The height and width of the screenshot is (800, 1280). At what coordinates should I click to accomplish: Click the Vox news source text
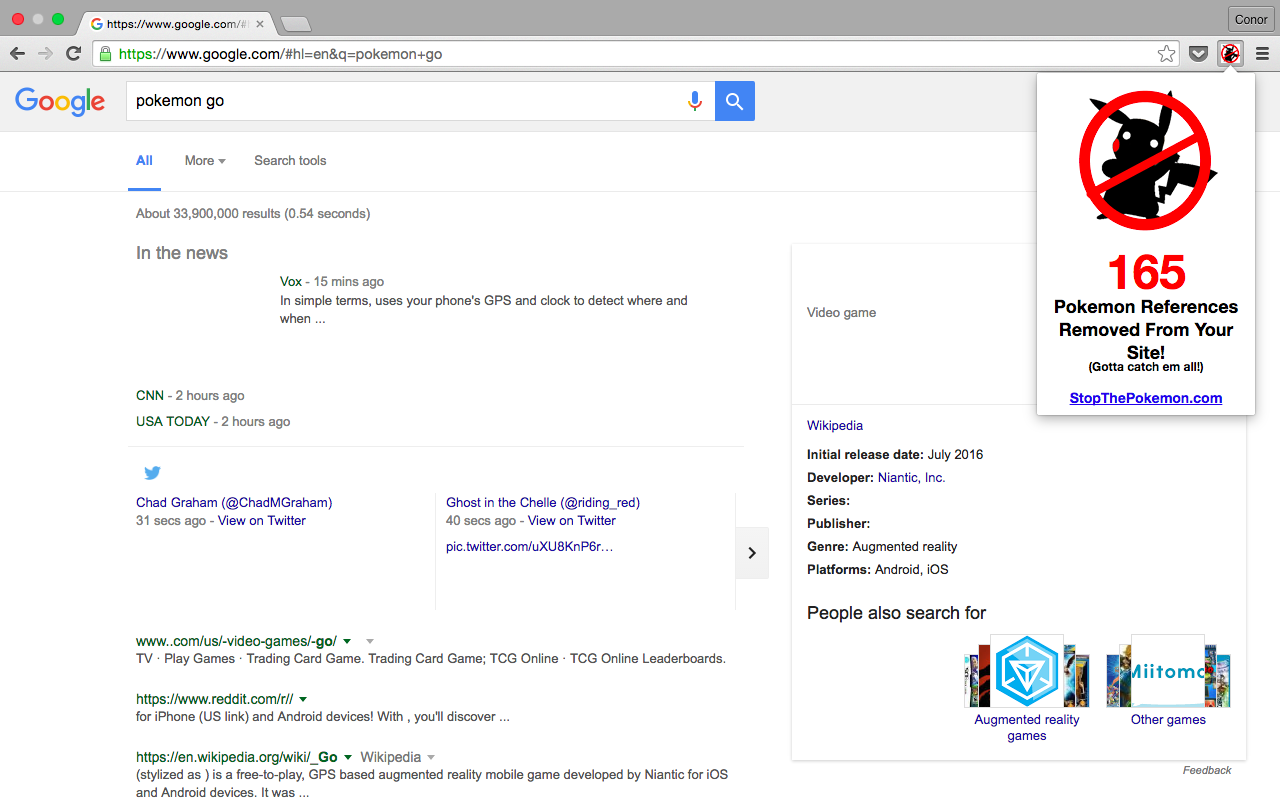tap(291, 281)
